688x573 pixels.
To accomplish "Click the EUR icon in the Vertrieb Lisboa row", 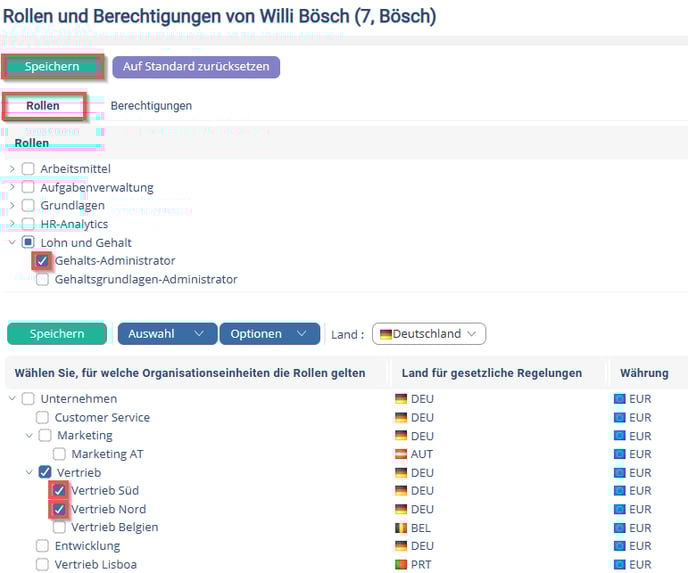I will tap(619, 564).
